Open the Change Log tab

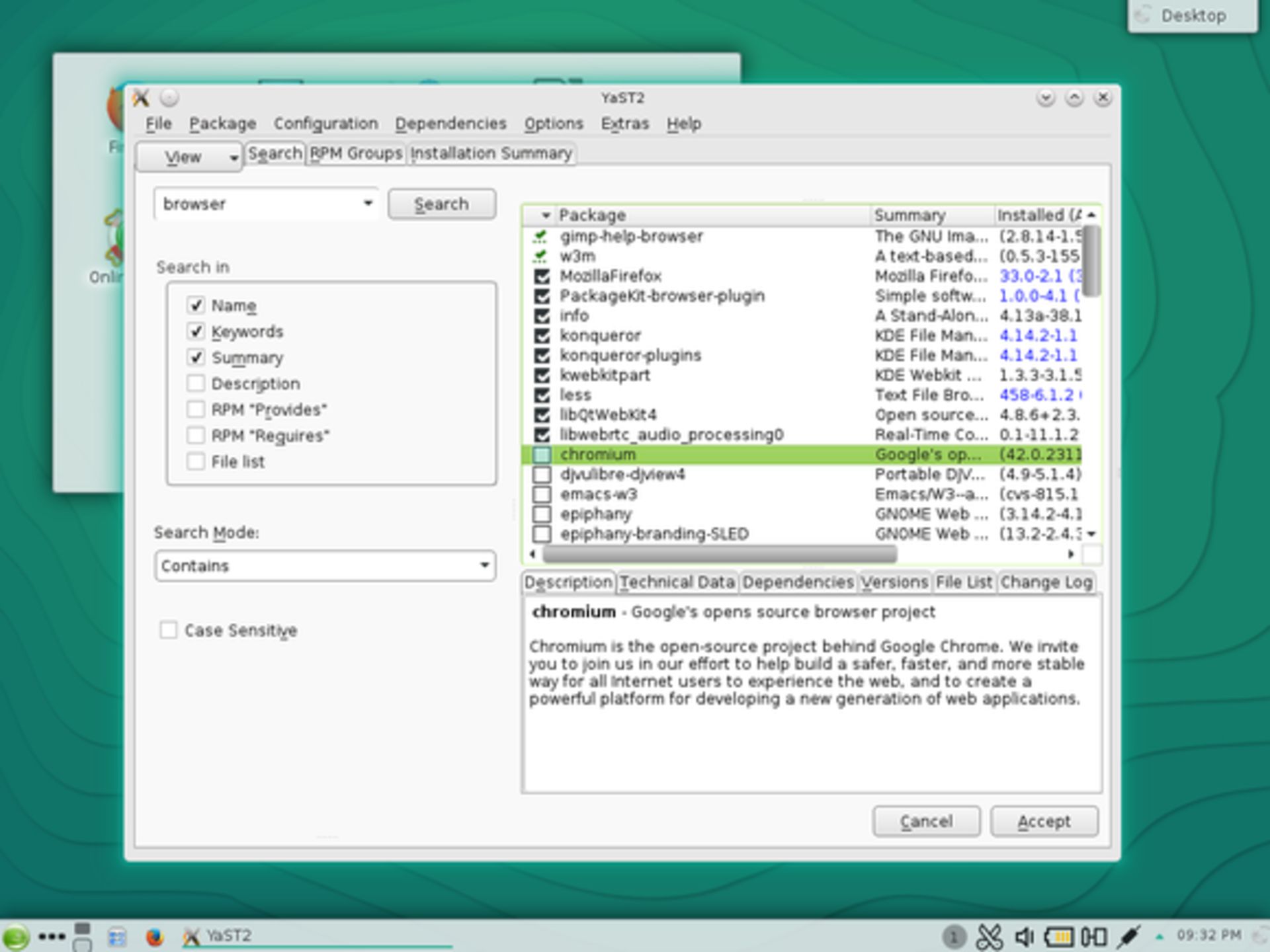pyautogui.click(x=1046, y=582)
